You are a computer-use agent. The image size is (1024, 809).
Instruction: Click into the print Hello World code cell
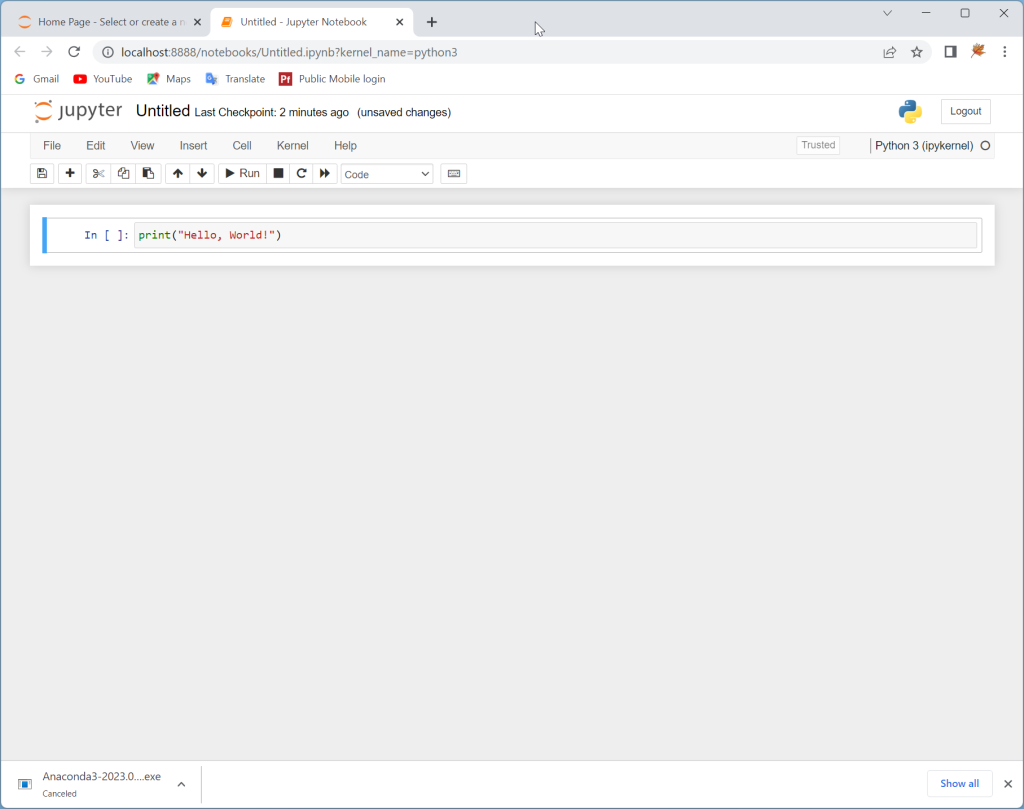555,235
